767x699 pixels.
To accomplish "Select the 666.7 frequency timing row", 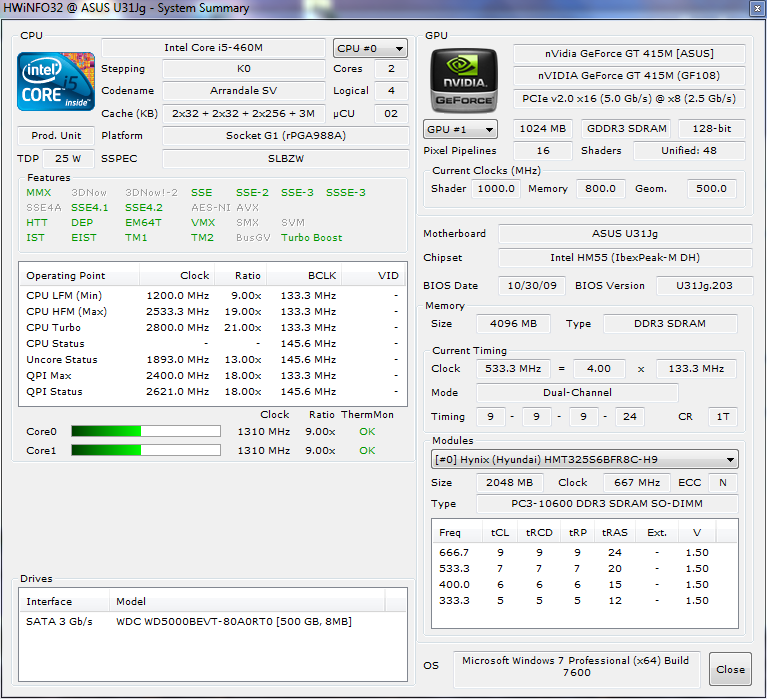I will (x=585, y=552).
